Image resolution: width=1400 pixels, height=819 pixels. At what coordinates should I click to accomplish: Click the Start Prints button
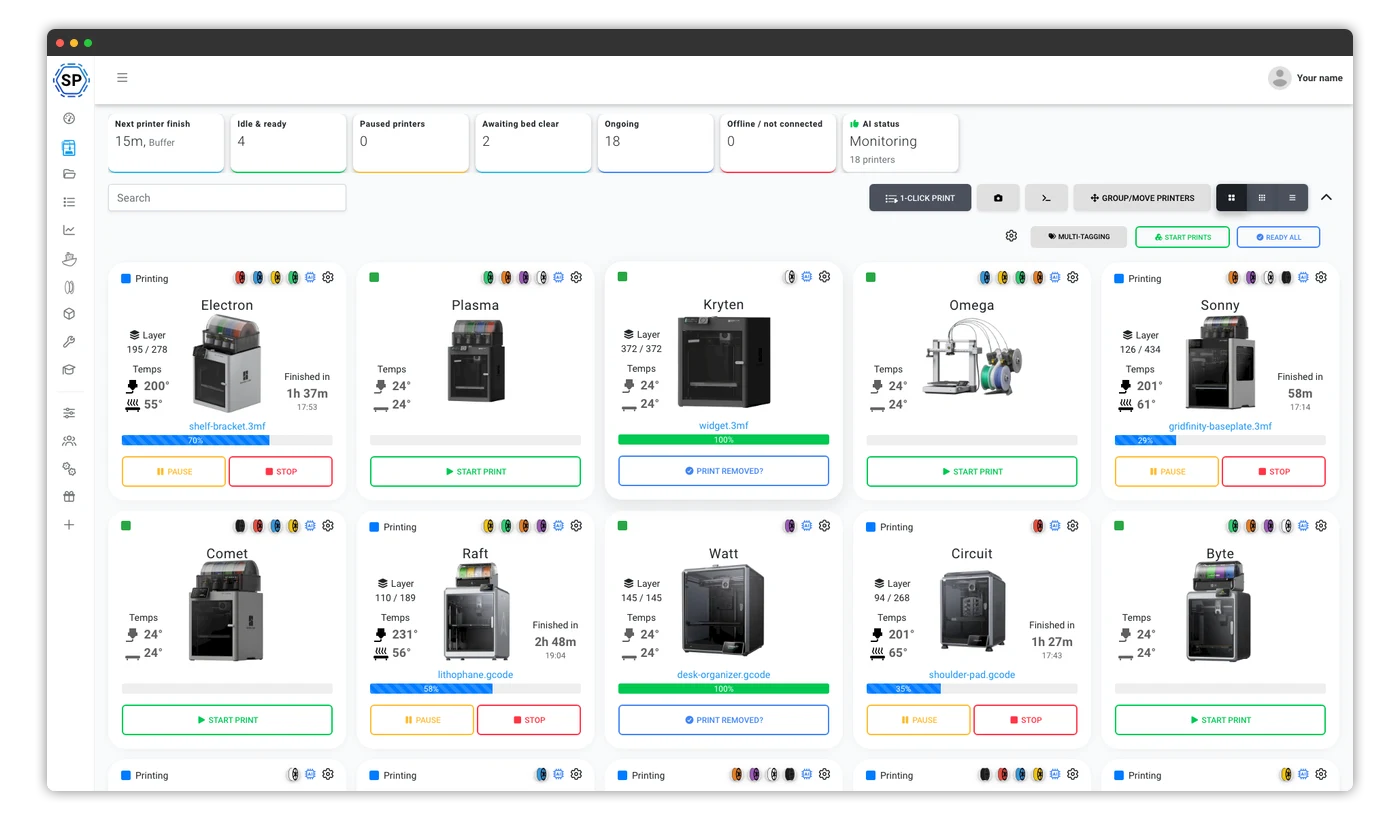[x=1182, y=237]
